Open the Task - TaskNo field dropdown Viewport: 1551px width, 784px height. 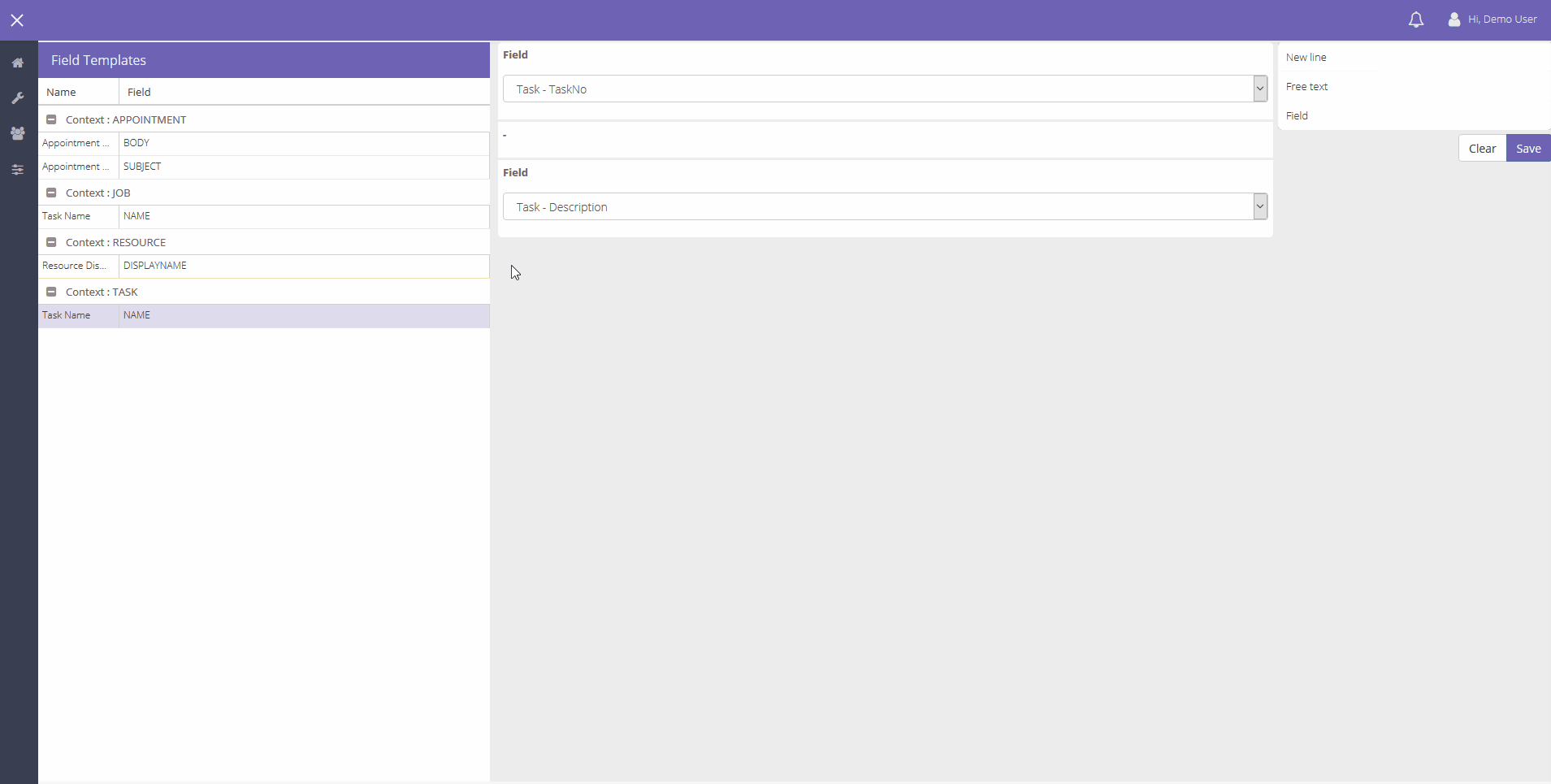tap(885, 89)
